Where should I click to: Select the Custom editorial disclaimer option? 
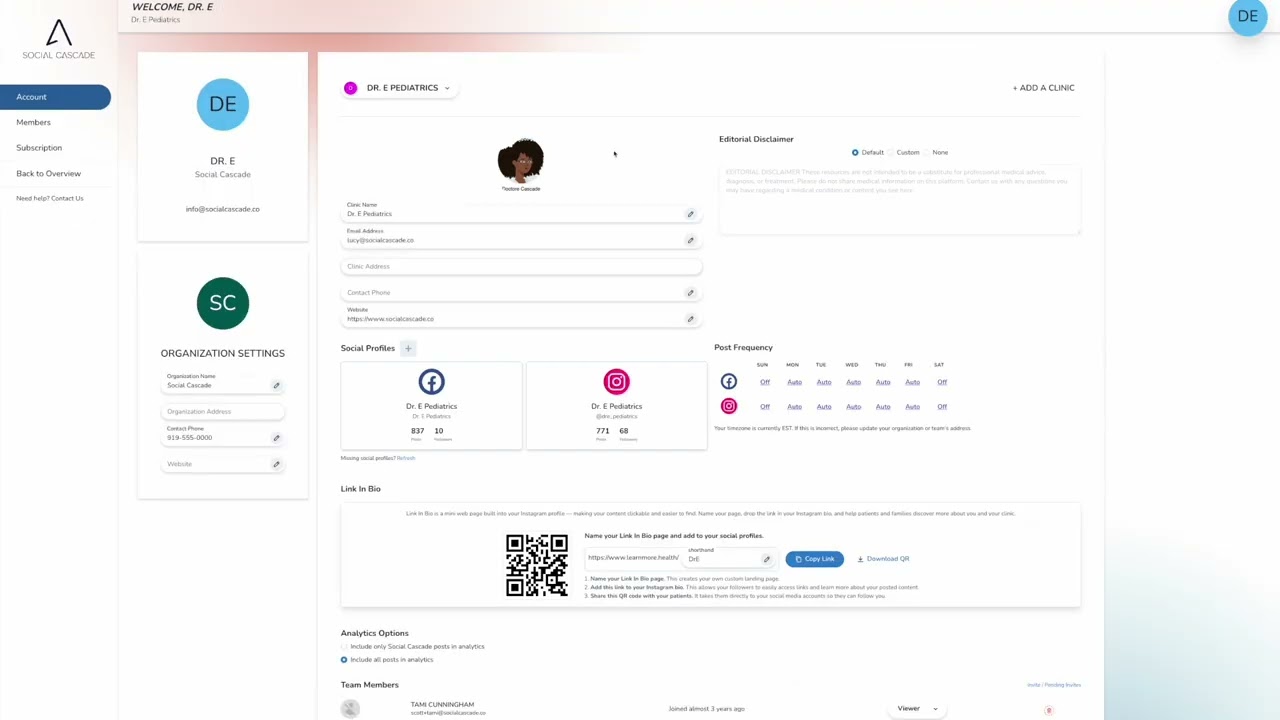891,152
